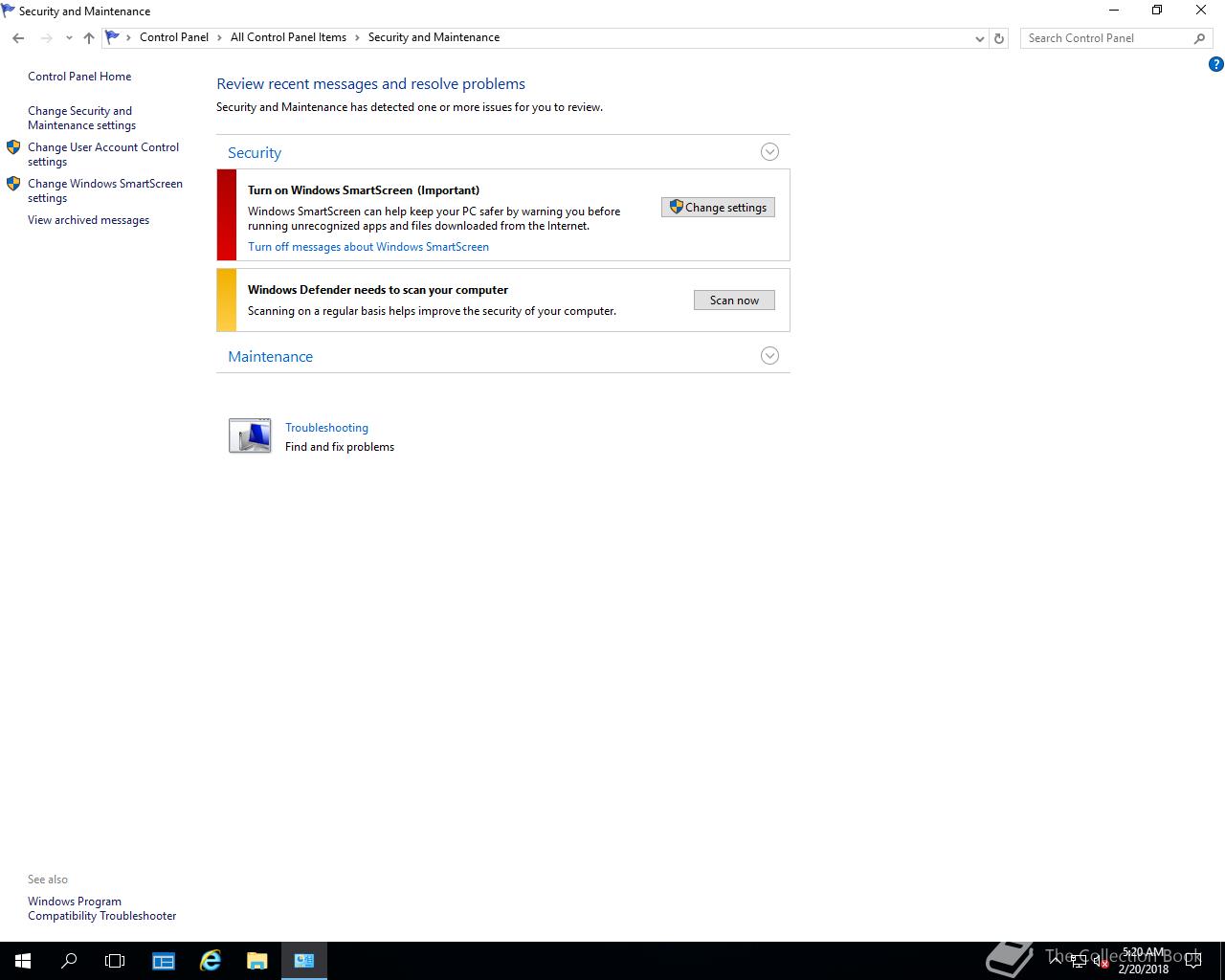Click the flag icon in the address bar

(113, 37)
